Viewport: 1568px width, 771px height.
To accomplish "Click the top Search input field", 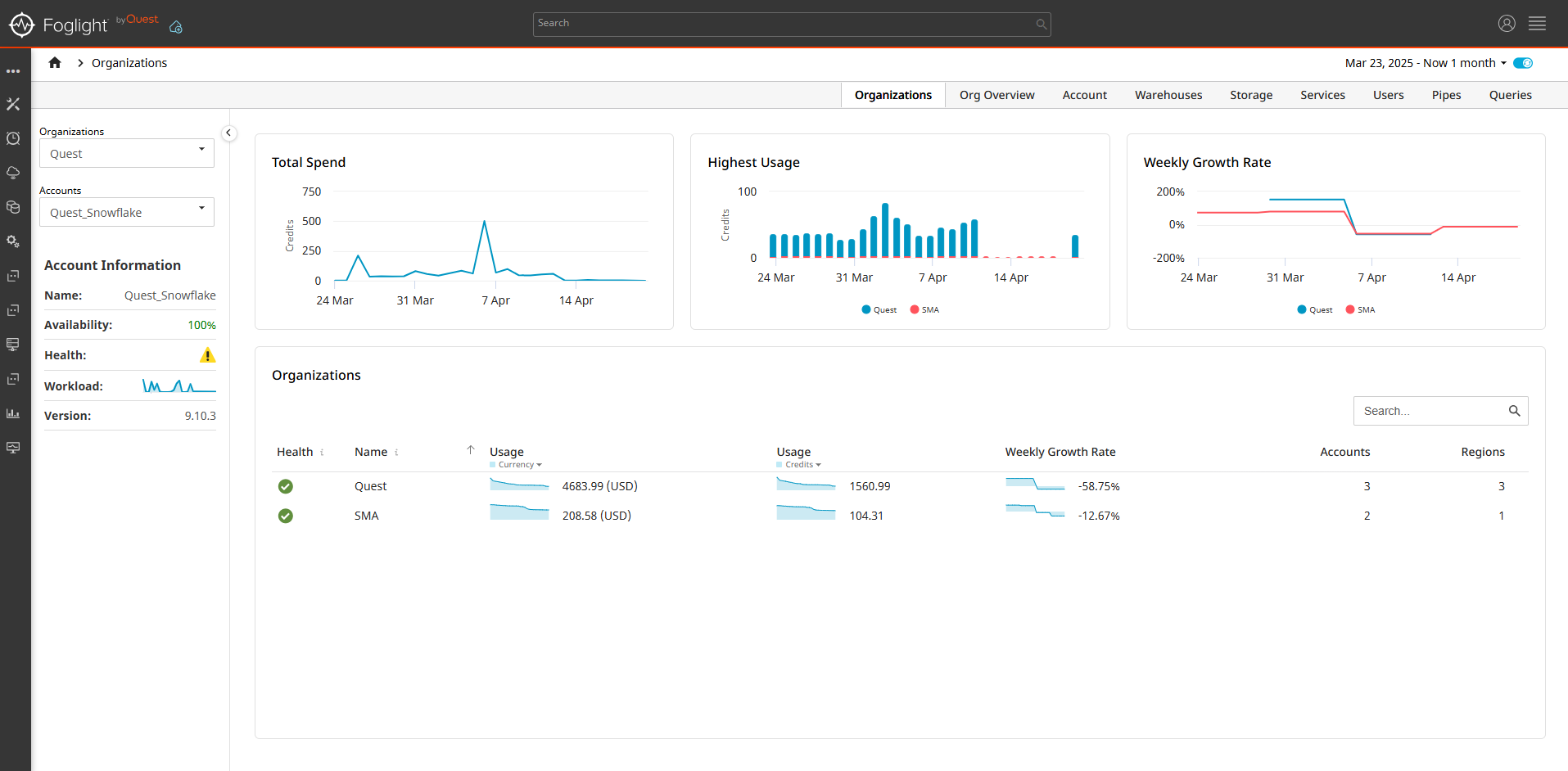I will point(792,24).
